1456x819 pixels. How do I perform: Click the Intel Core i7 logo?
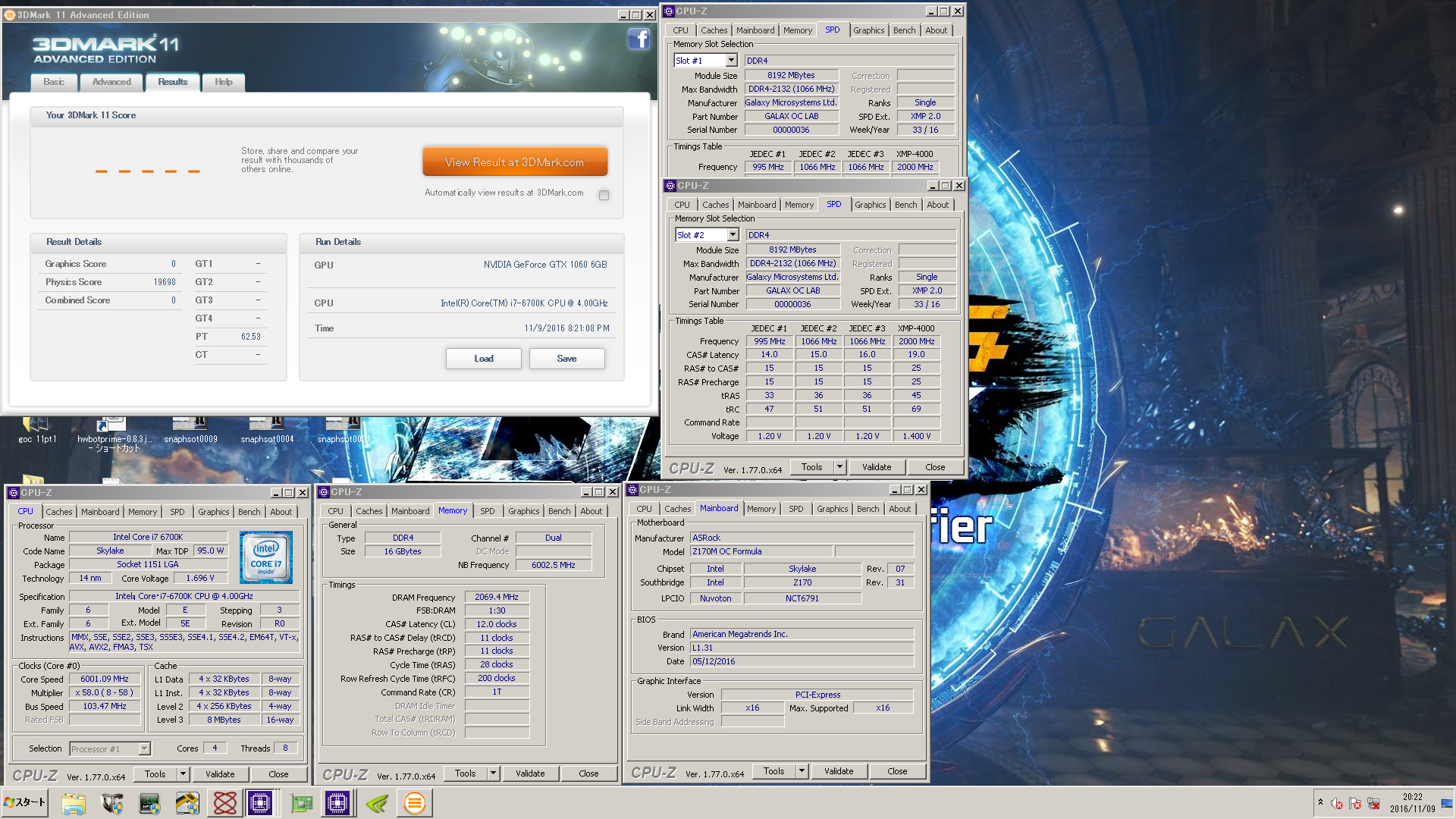pyautogui.click(x=266, y=557)
